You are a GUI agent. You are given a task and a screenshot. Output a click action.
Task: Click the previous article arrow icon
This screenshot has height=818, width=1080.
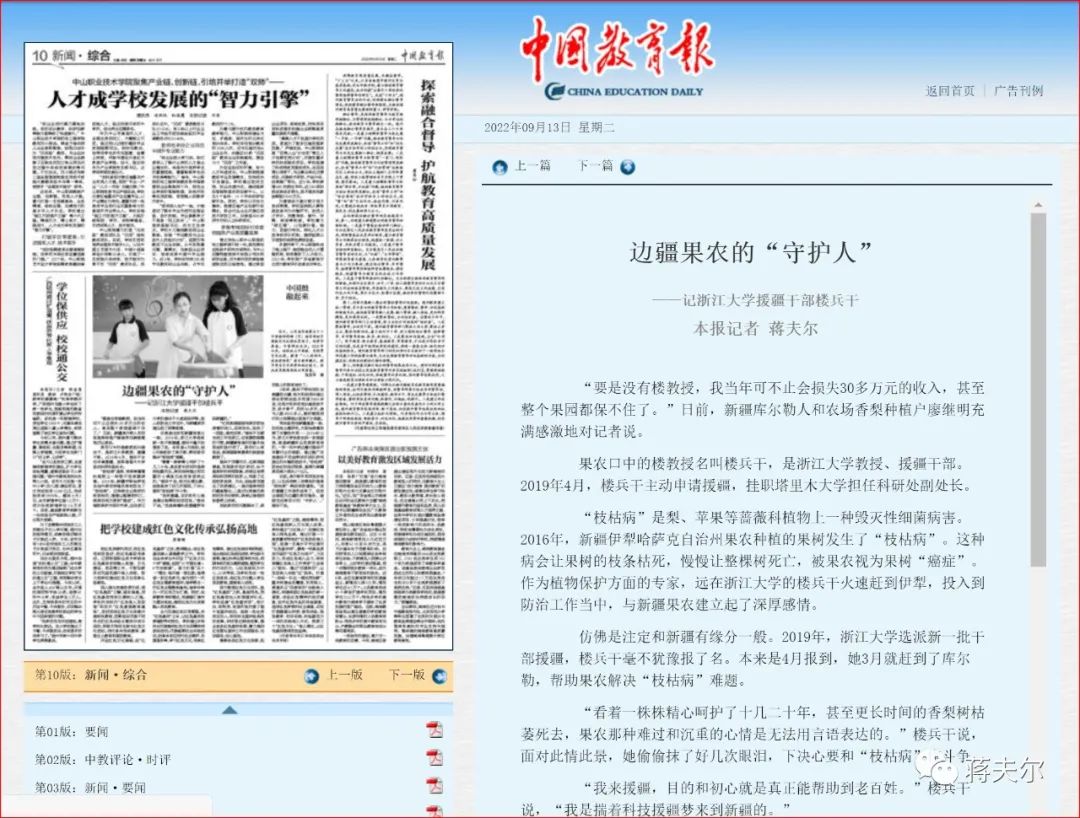[x=500, y=167]
